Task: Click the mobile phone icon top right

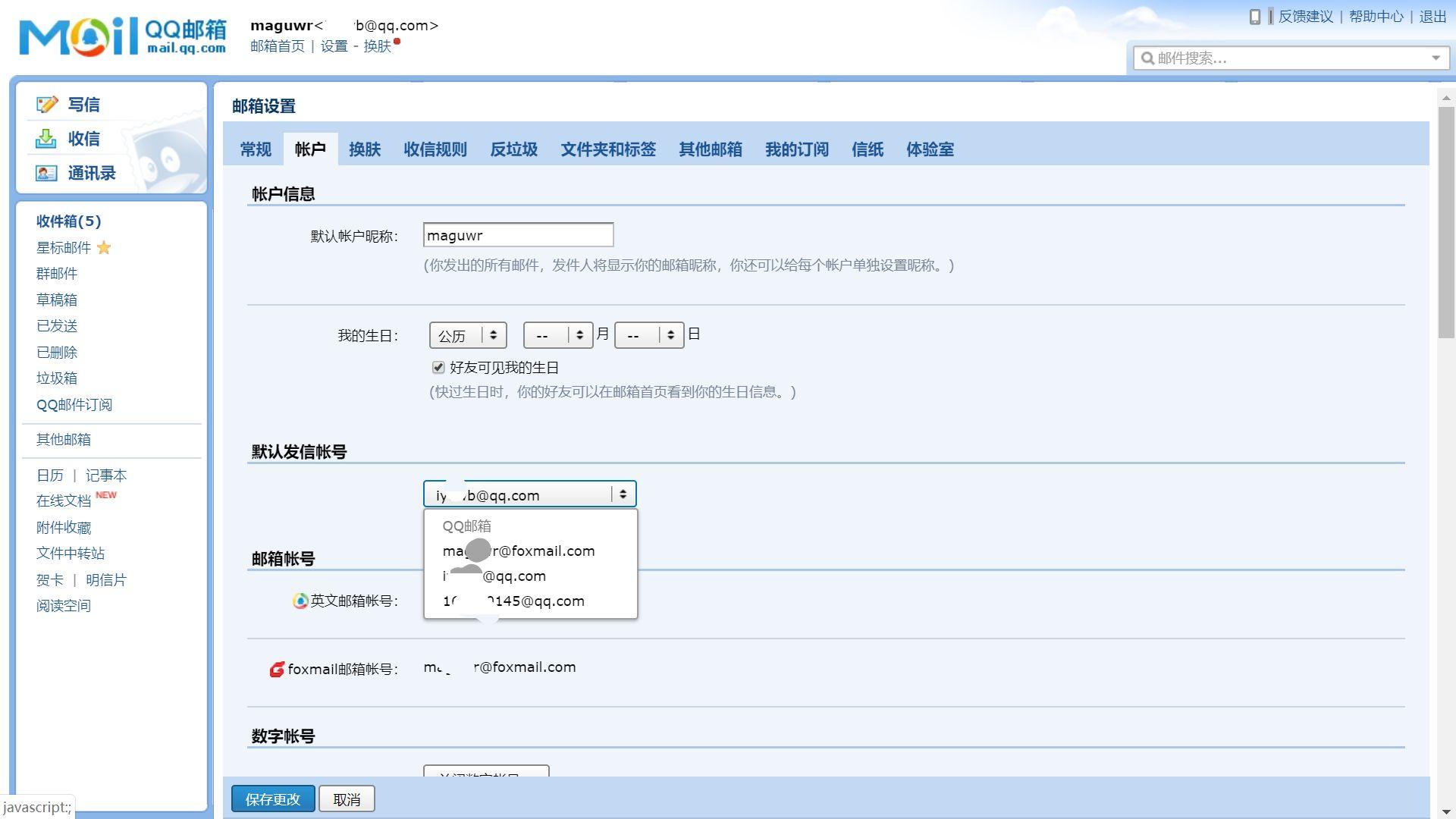Action: tap(1257, 16)
